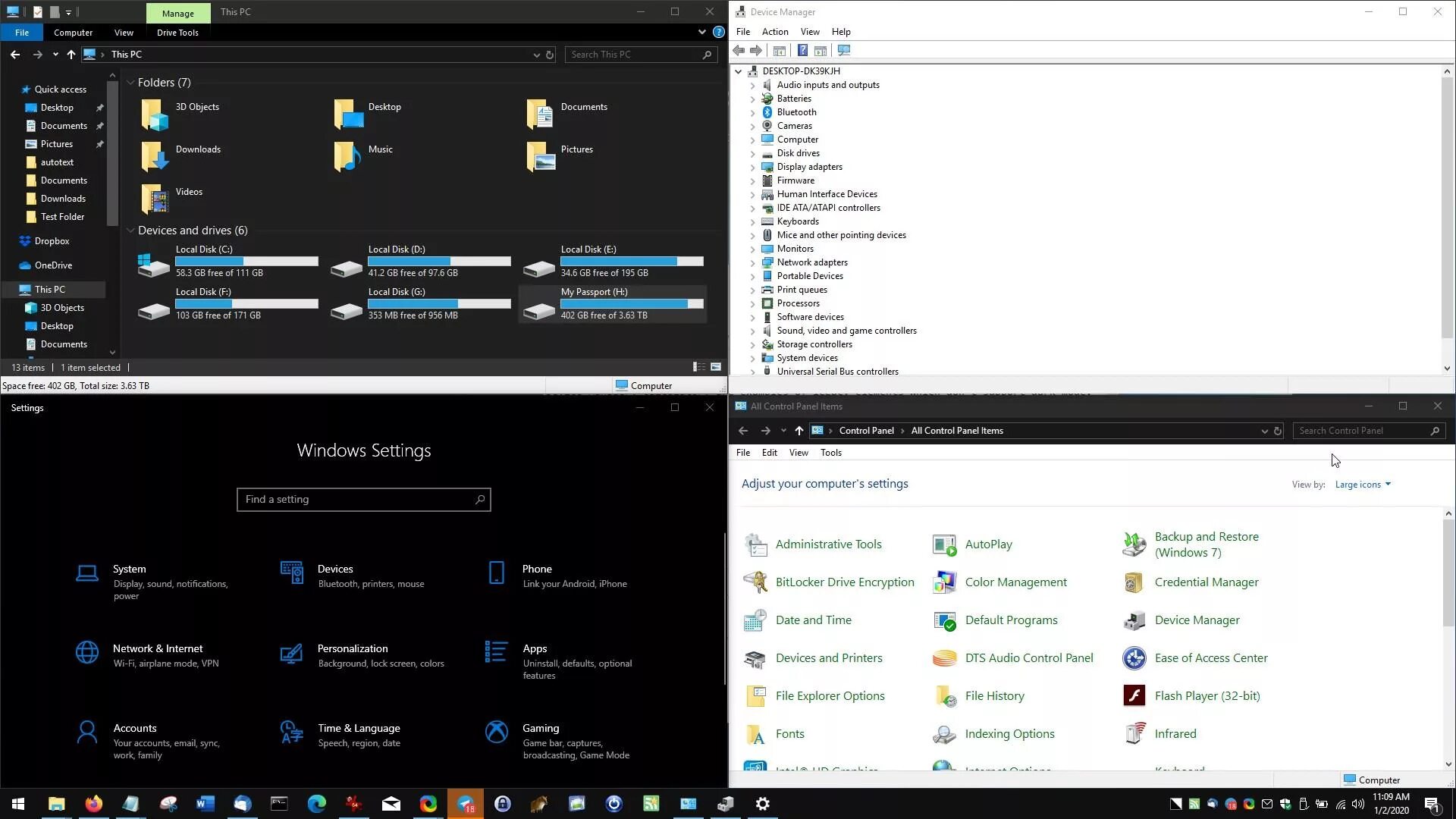The height and width of the screenshot is (819, 1456).
Task: Switch to large icons view in File Explorer
Action: pyautogui.click(x=715, y=367)
